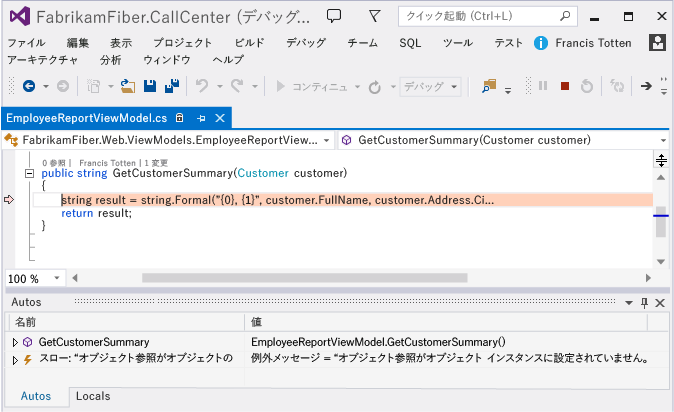Click the notifications filter funnel icon

[x=374, y=16]
